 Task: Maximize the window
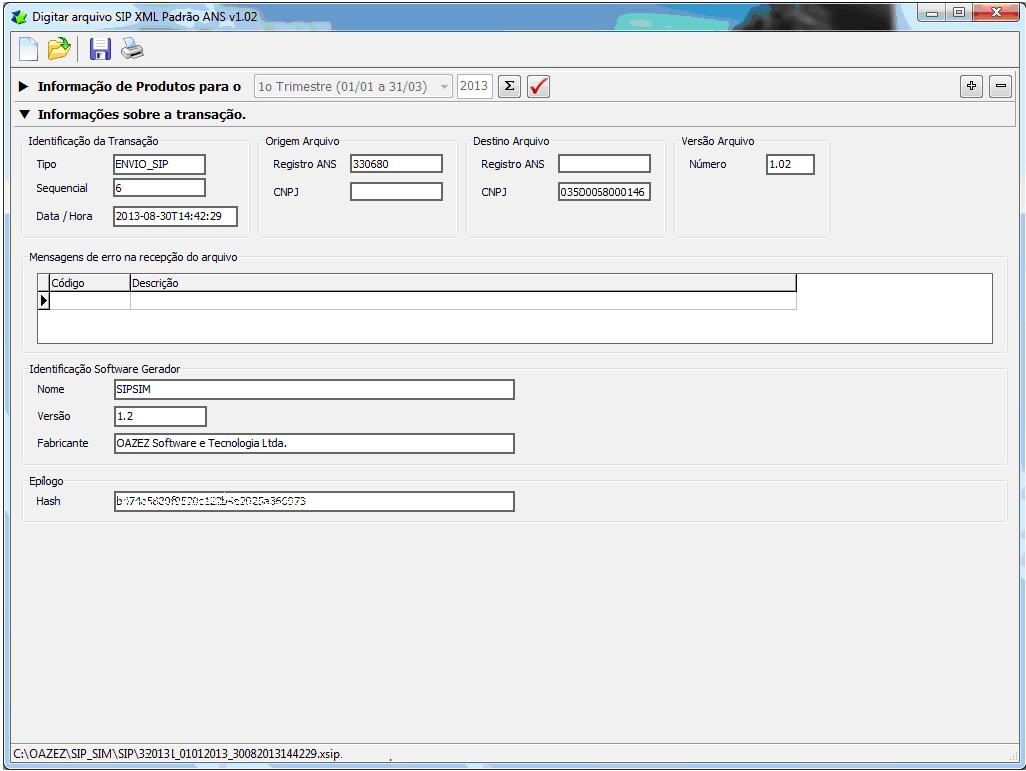pos(959,12)
